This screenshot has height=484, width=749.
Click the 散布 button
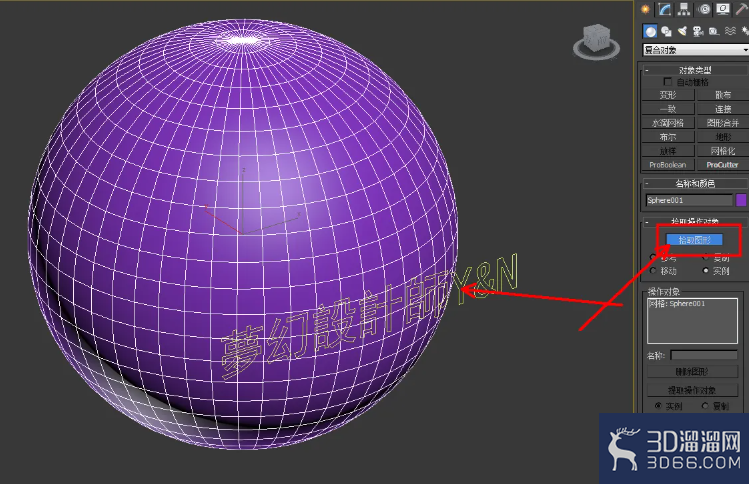pos(723,95)
